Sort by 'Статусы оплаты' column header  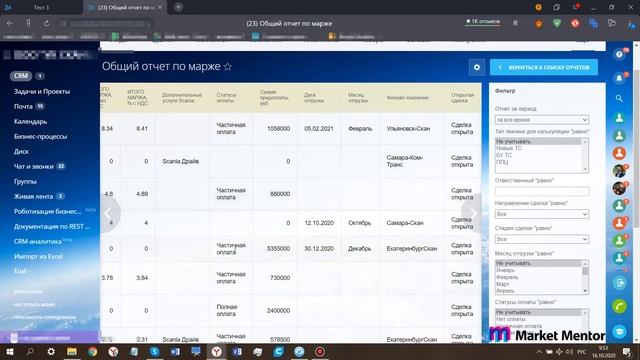click(x=226, y=98)
